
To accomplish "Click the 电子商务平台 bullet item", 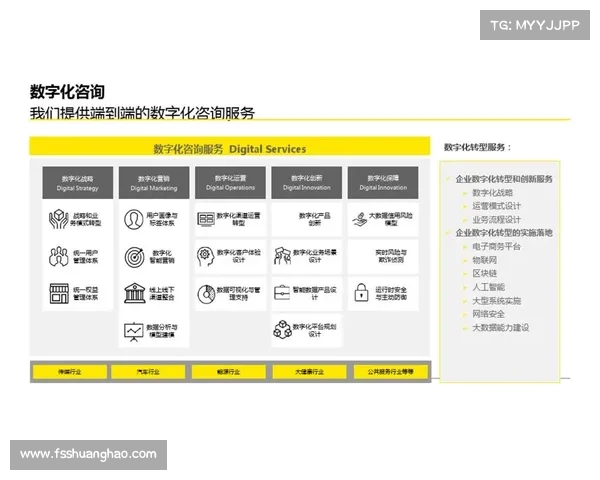I will (x=496, y=247).
